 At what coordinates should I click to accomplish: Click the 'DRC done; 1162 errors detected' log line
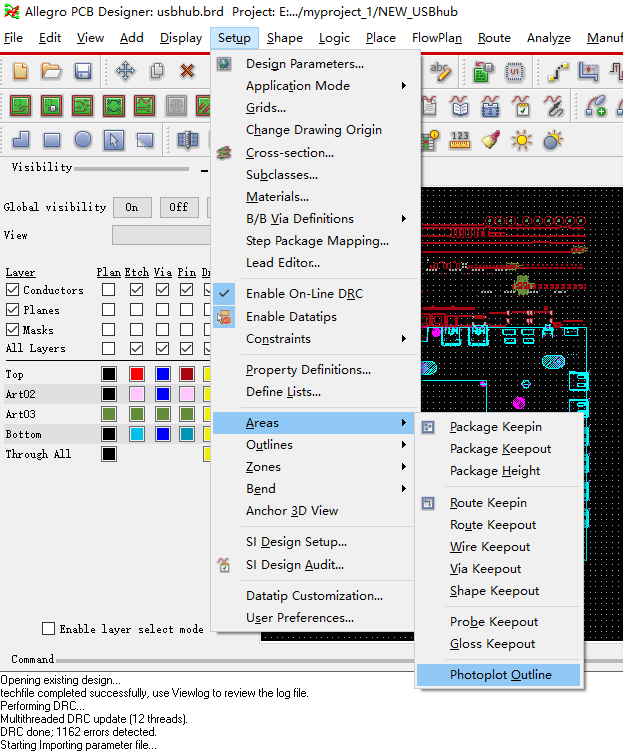(x=78, y=732)
